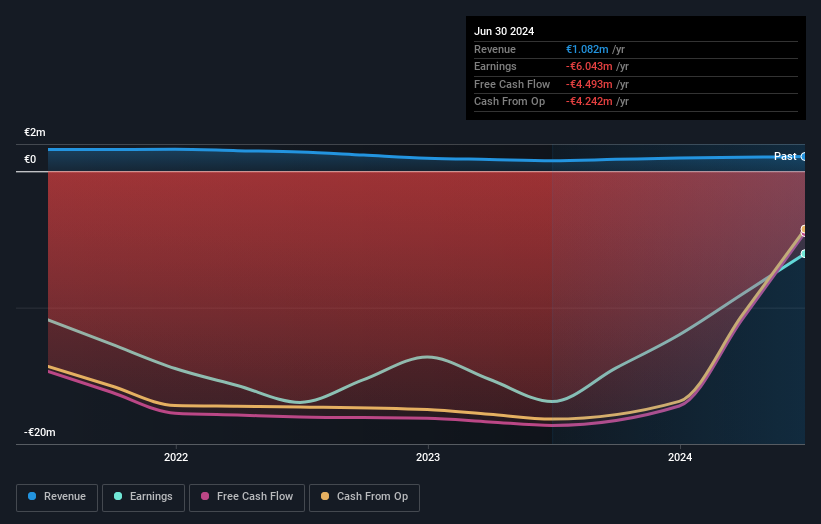Select the 2022 x-axis label
Viewport: 821px width, 524px height.
coord(176,457)
